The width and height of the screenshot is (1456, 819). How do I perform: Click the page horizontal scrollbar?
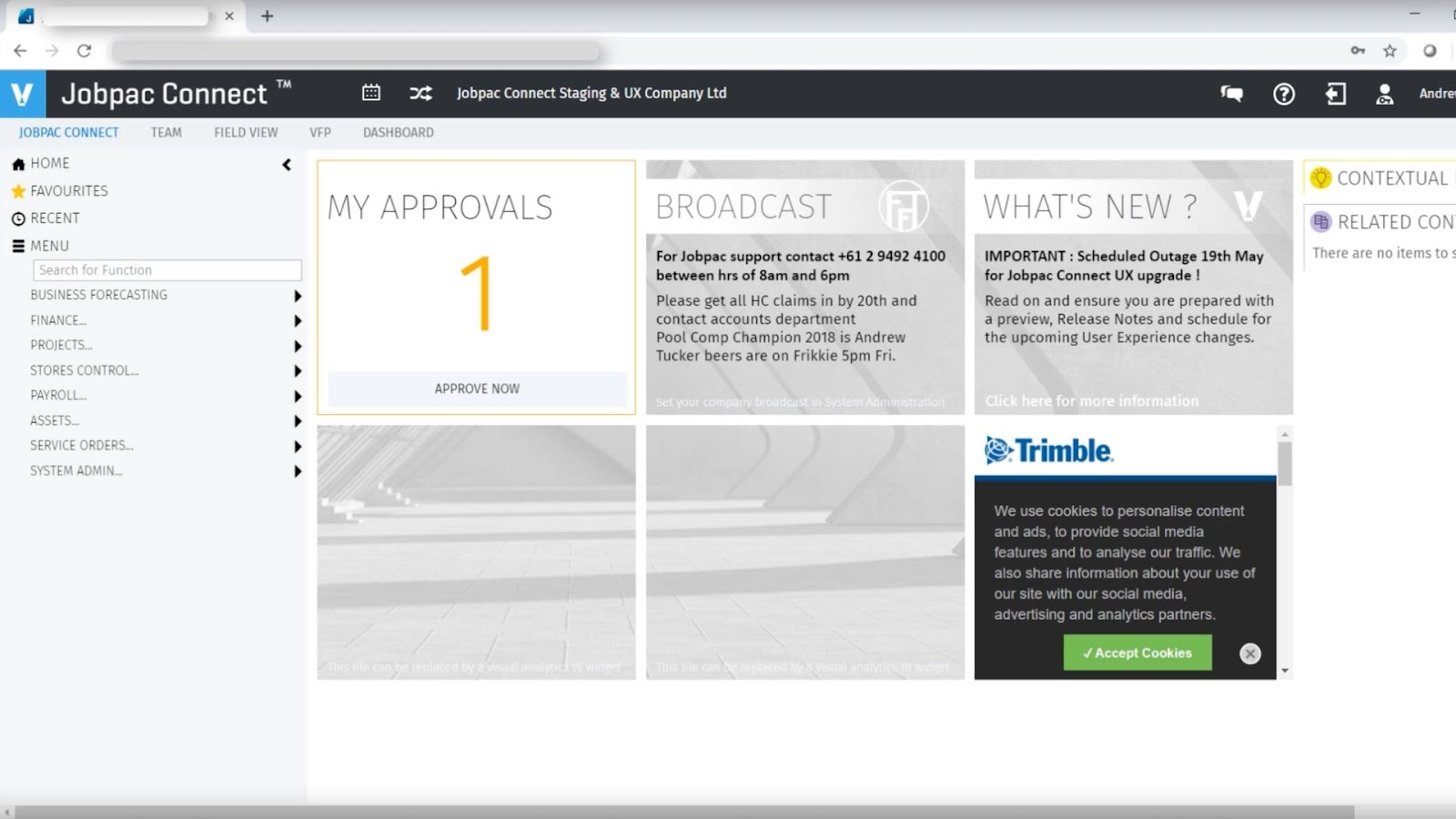(684, 812)
